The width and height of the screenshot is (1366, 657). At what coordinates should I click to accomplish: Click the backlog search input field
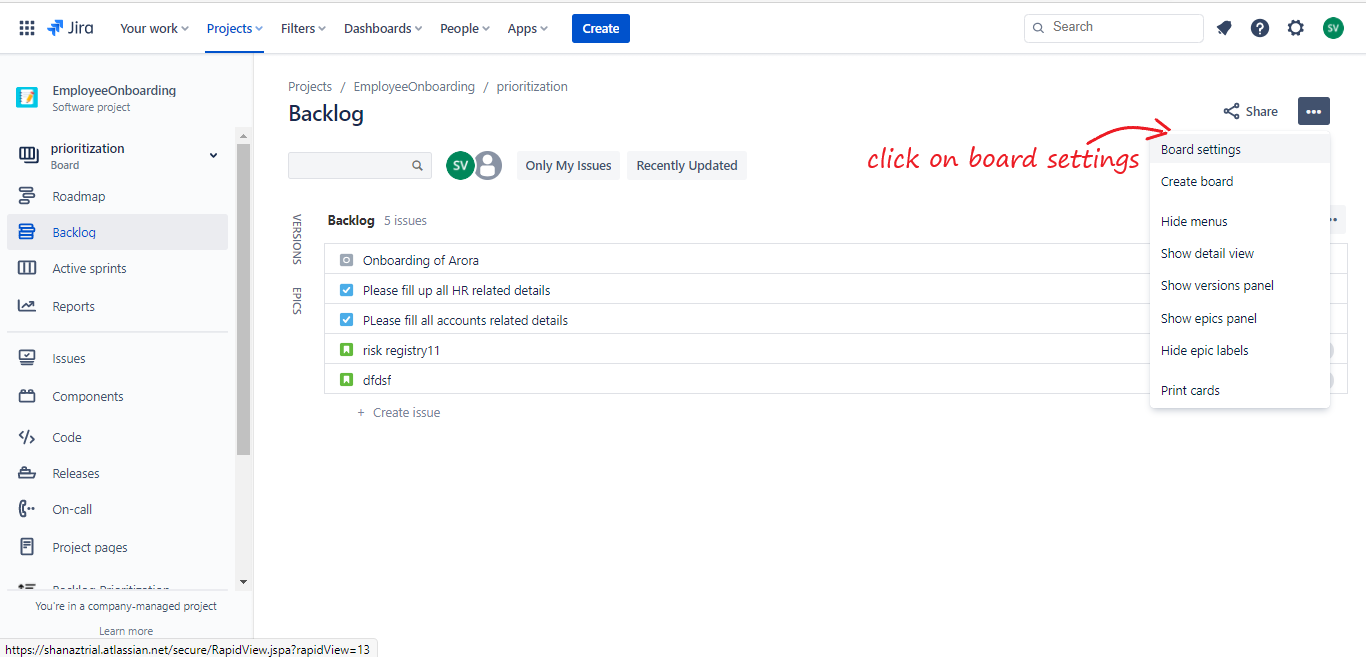pyautogui.click(x=350, y=165)
